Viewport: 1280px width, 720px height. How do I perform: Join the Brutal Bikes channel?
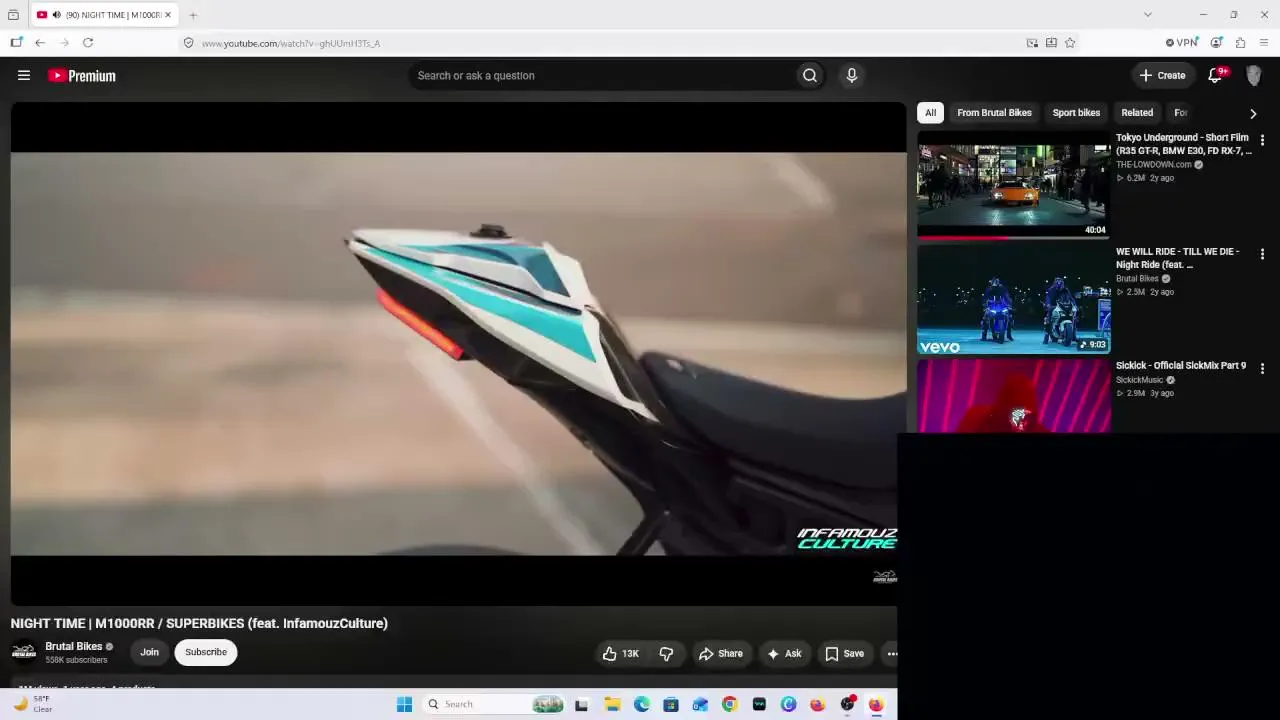point(149,652)
